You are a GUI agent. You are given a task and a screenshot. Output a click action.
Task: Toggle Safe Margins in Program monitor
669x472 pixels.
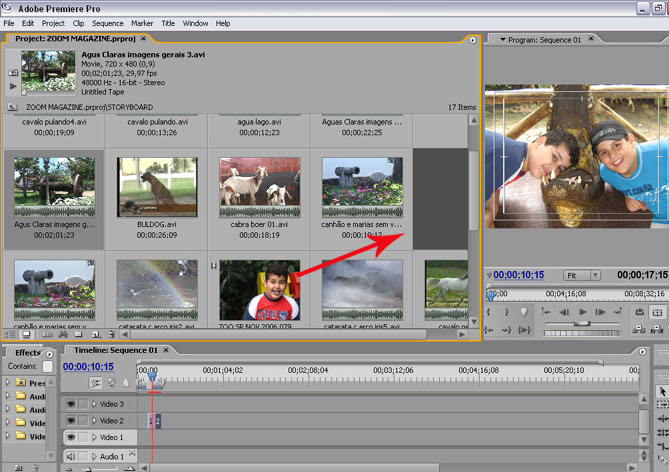pyautogui.click(x=657, y=312)
